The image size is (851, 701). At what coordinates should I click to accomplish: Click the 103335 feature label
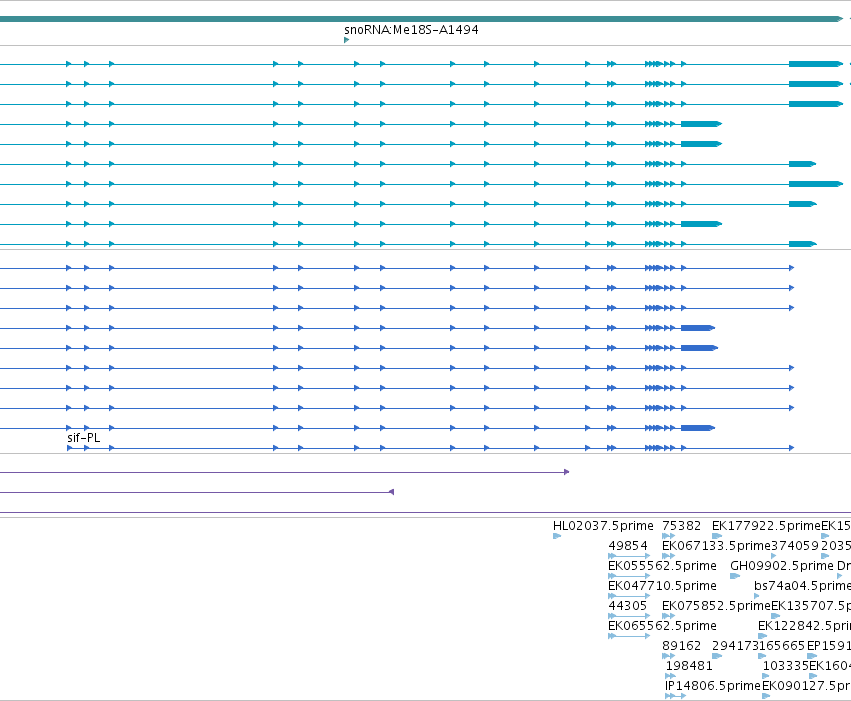(x=785, y=666)
